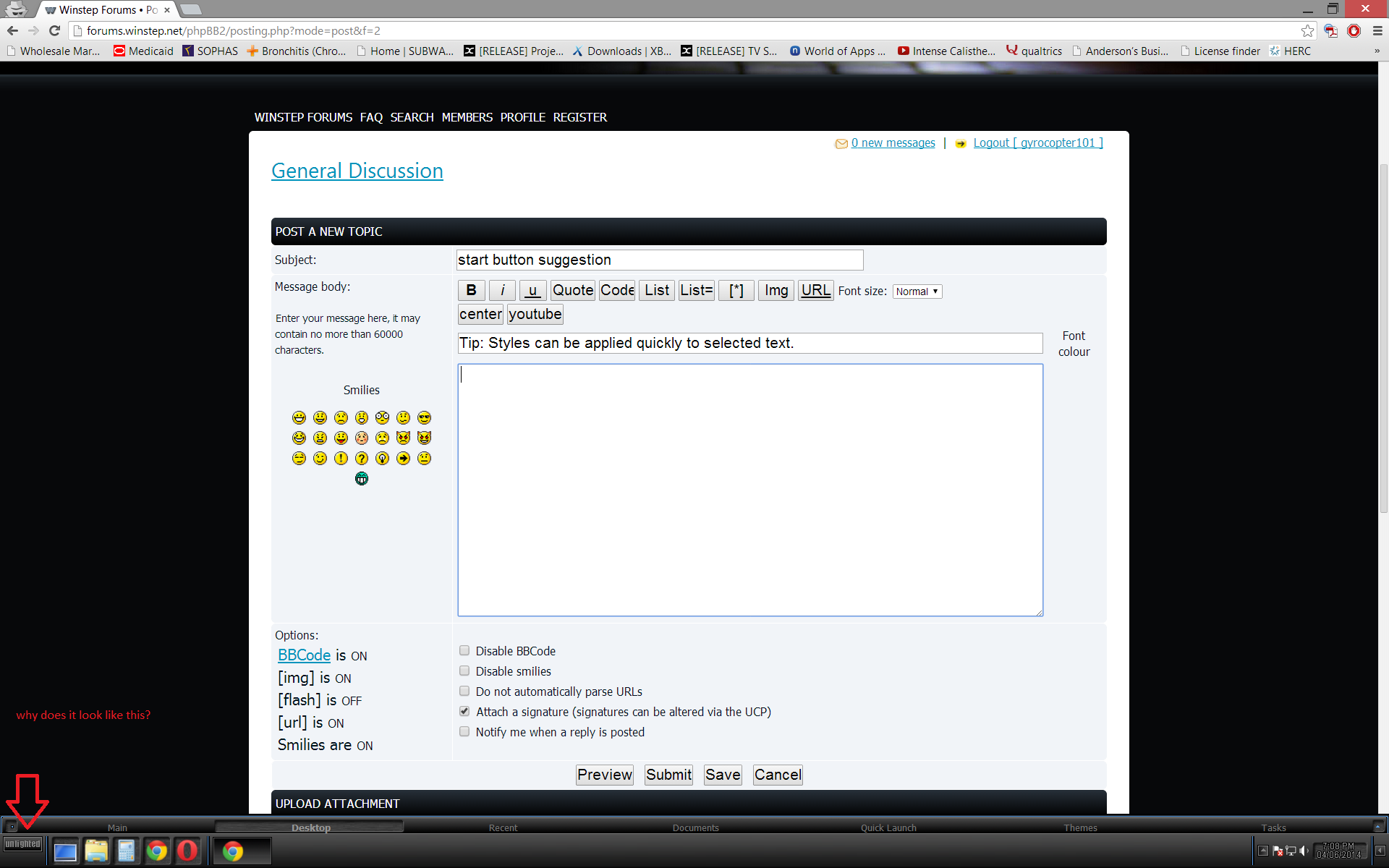Click the Action Center flag tray icon

(x=1278, y=851)
